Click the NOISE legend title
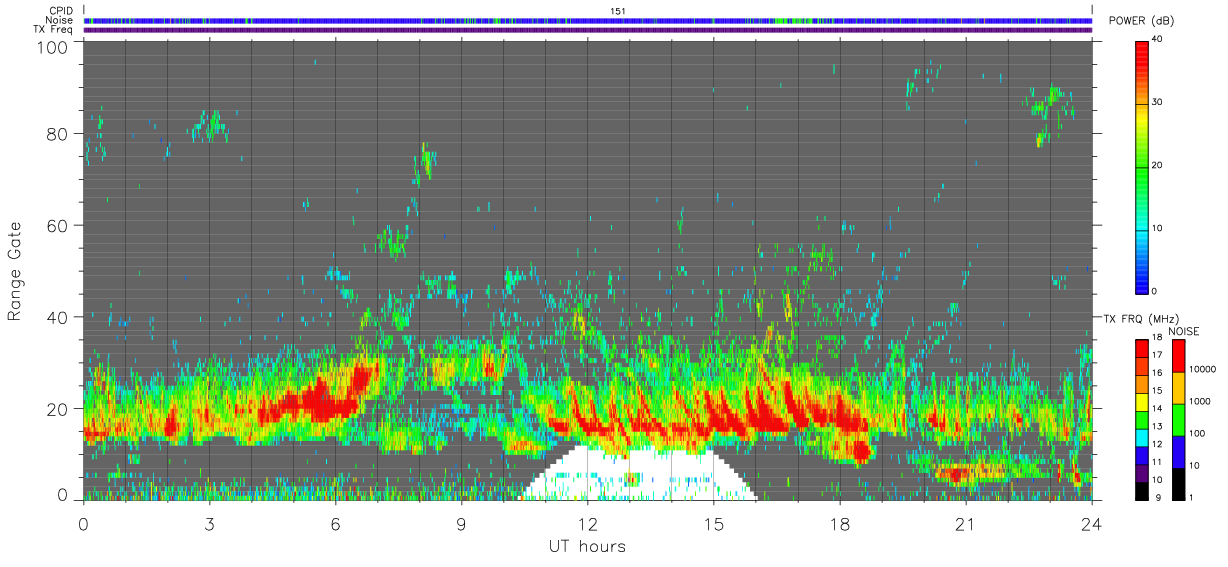Image resolution: width=1228 pixels, height=567 pixels. pos(1183,331)
